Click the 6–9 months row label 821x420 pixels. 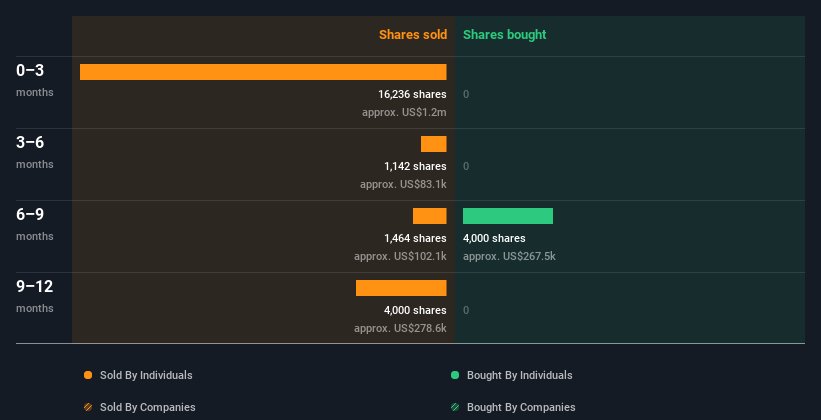35,223
